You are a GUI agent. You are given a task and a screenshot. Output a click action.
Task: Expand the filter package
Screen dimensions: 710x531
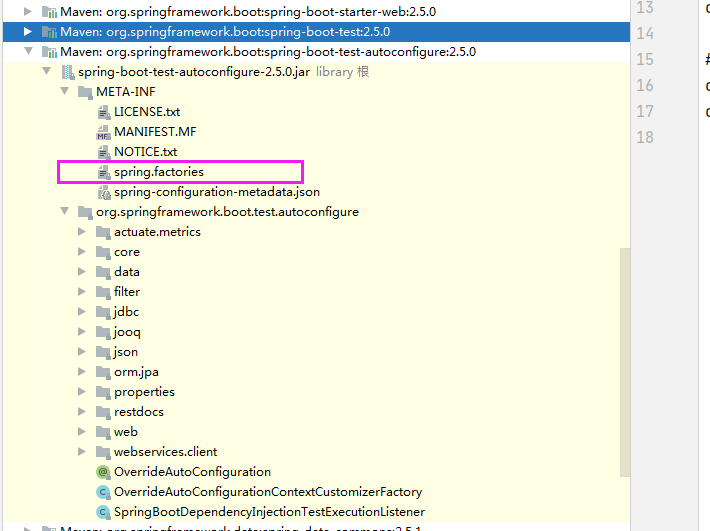coord(82,292)
